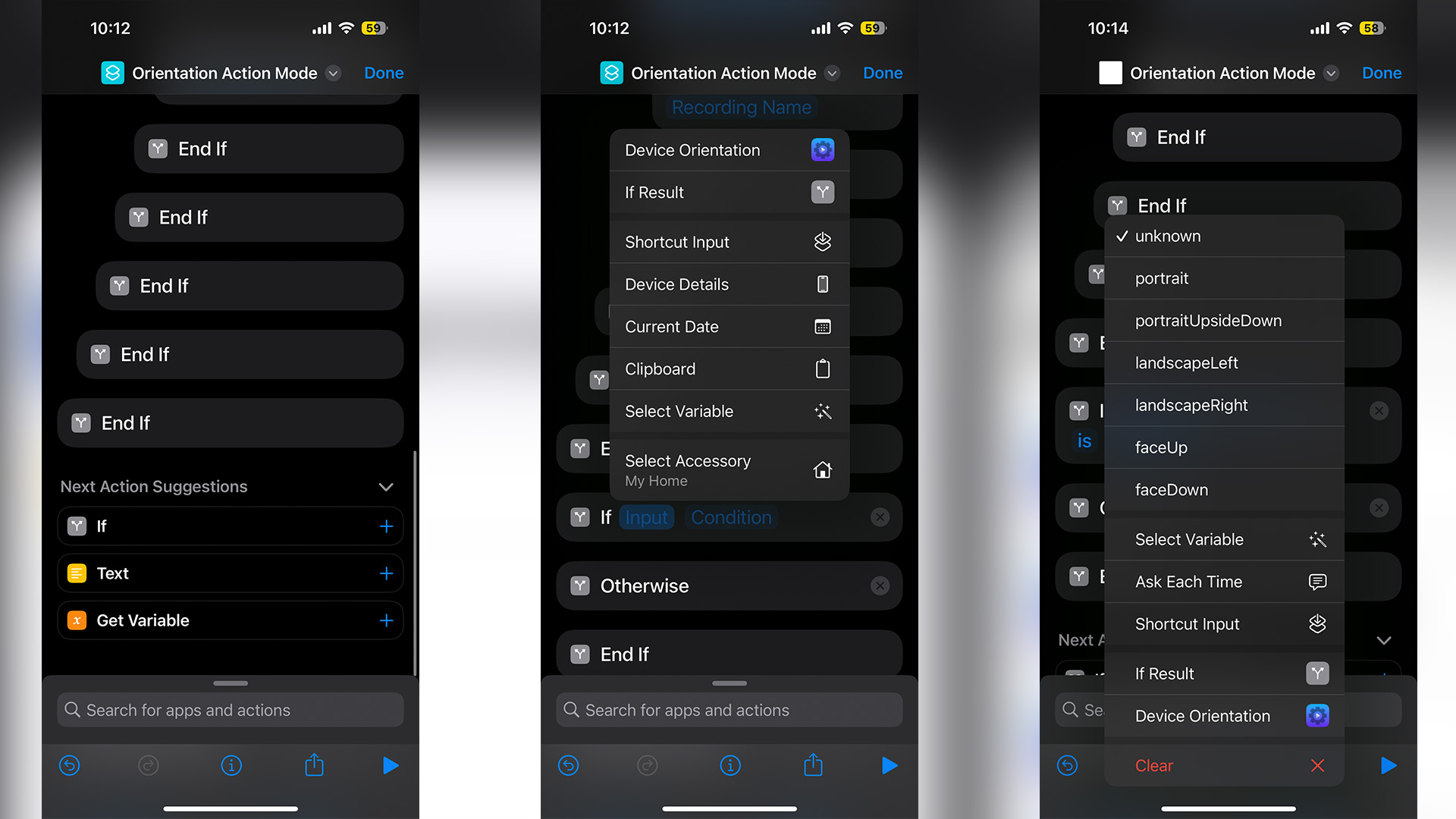Click the Current Date calendar icon
The height and width of the screenshot is (819, 1456).
pyautogui.click(x=823, y=327)
